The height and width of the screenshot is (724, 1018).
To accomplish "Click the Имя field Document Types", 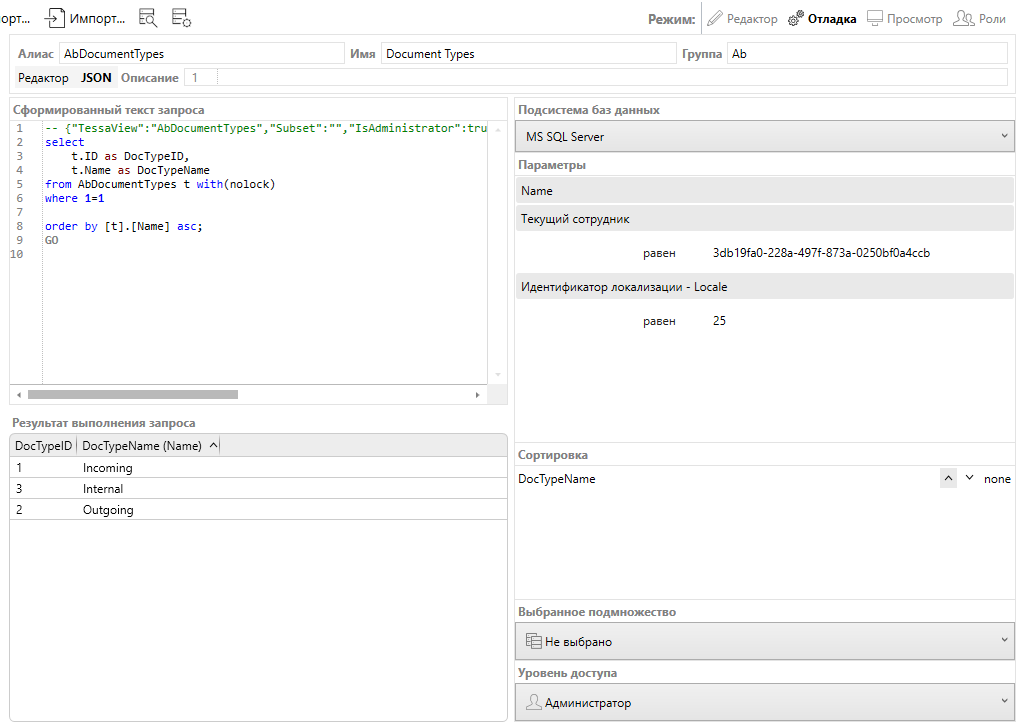I will coord(528,54).
